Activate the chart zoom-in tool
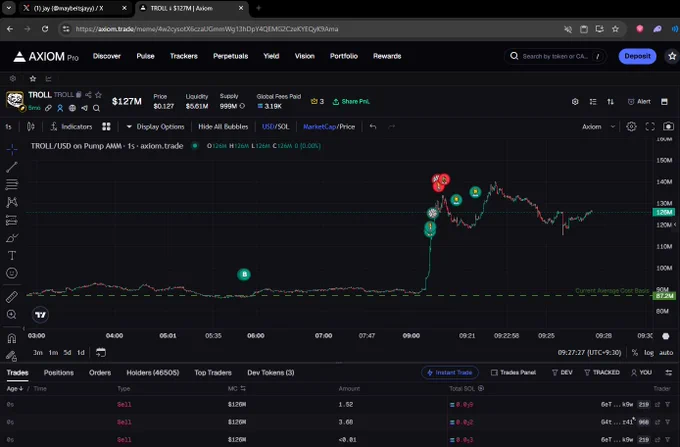This screenshot has height=447, width=680. 12,315
